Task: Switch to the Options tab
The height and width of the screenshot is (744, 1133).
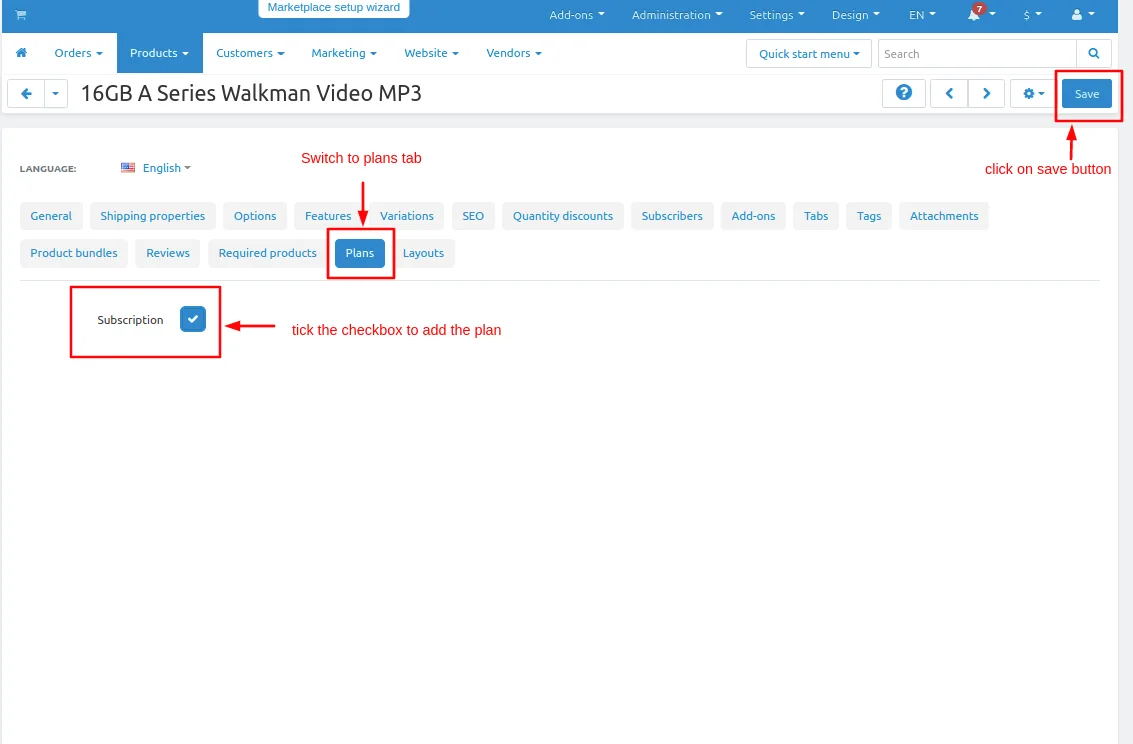Action: (x=255, y=216)
